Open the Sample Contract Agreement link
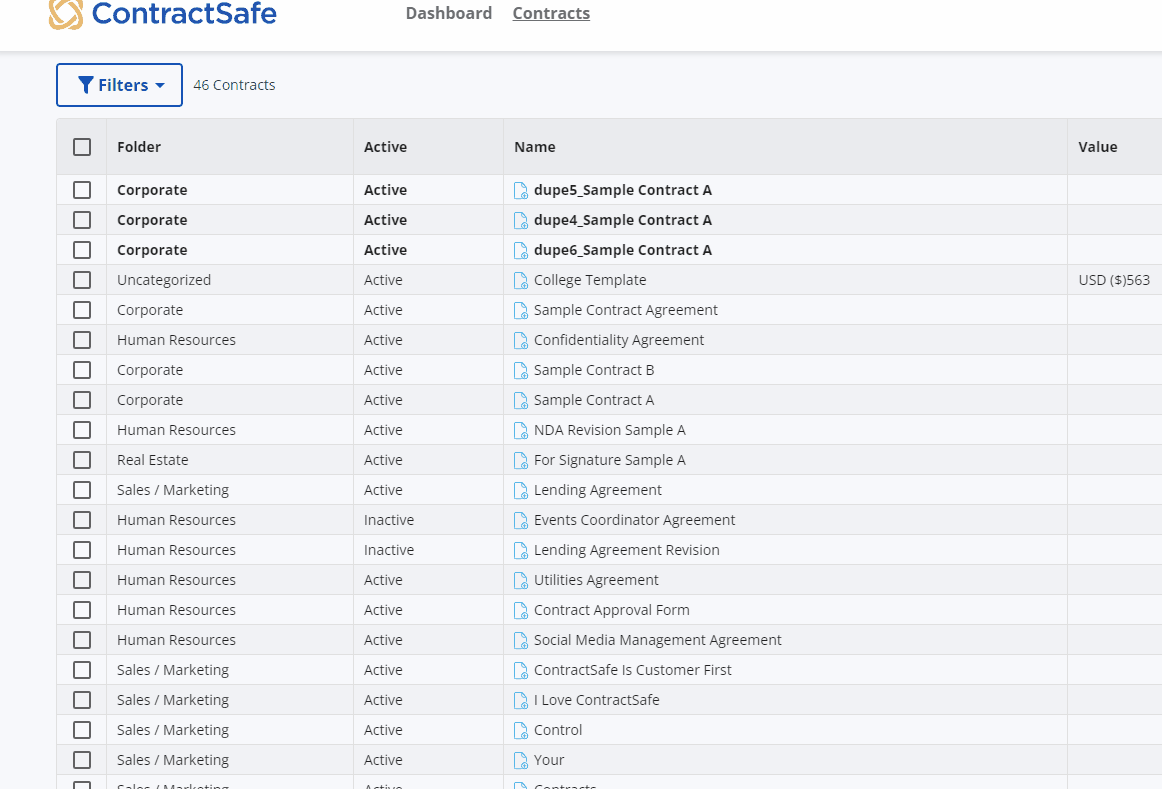This screenshot has height=789, width=1162. (625, 310)
